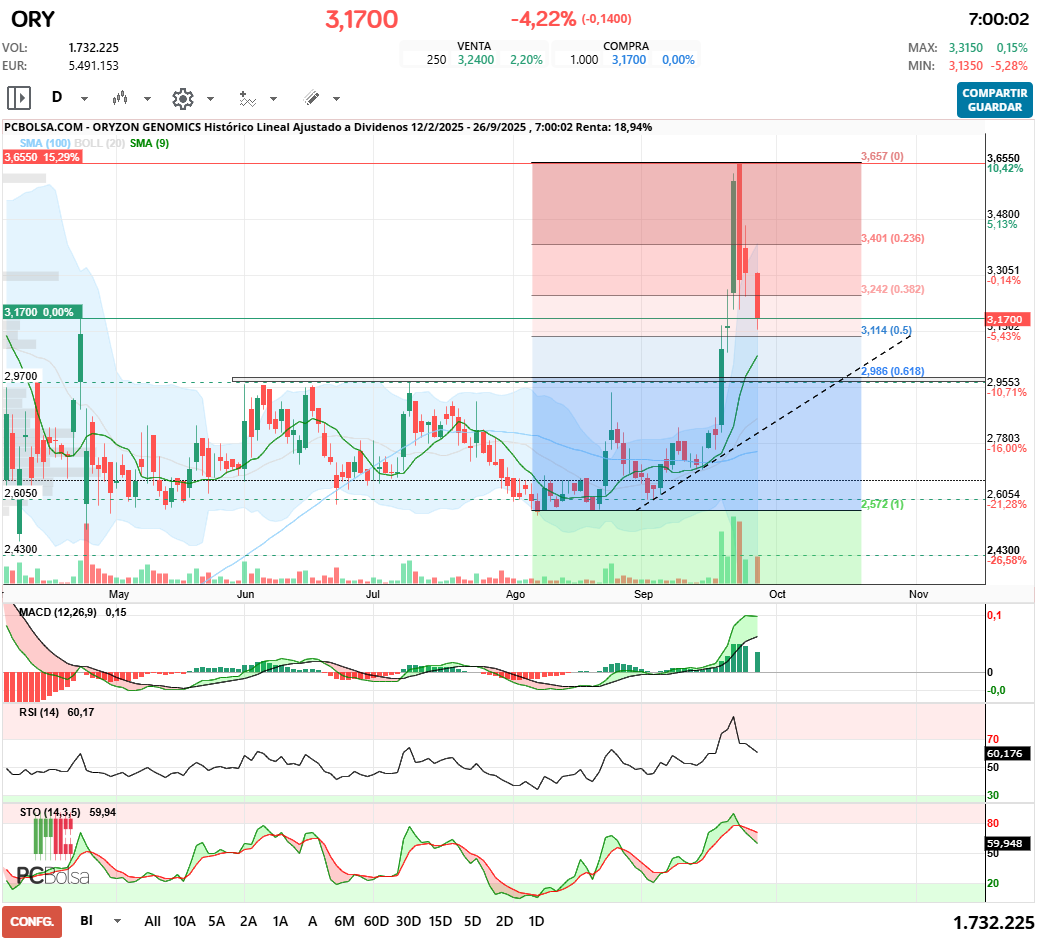
Task: Click the COMPARTIR GUARDAR button
Action: (995, 100)
